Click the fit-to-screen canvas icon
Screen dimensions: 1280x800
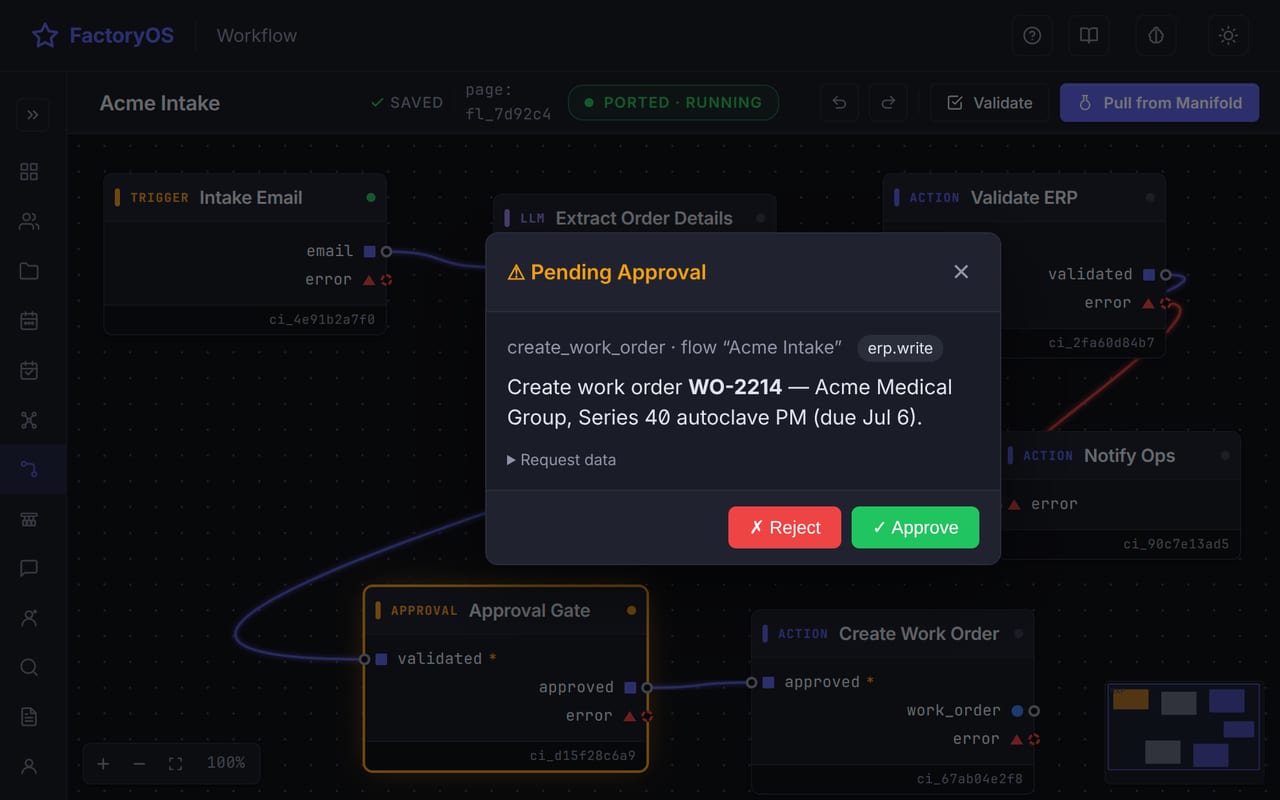pyautogui.click(x=175, y=763)
